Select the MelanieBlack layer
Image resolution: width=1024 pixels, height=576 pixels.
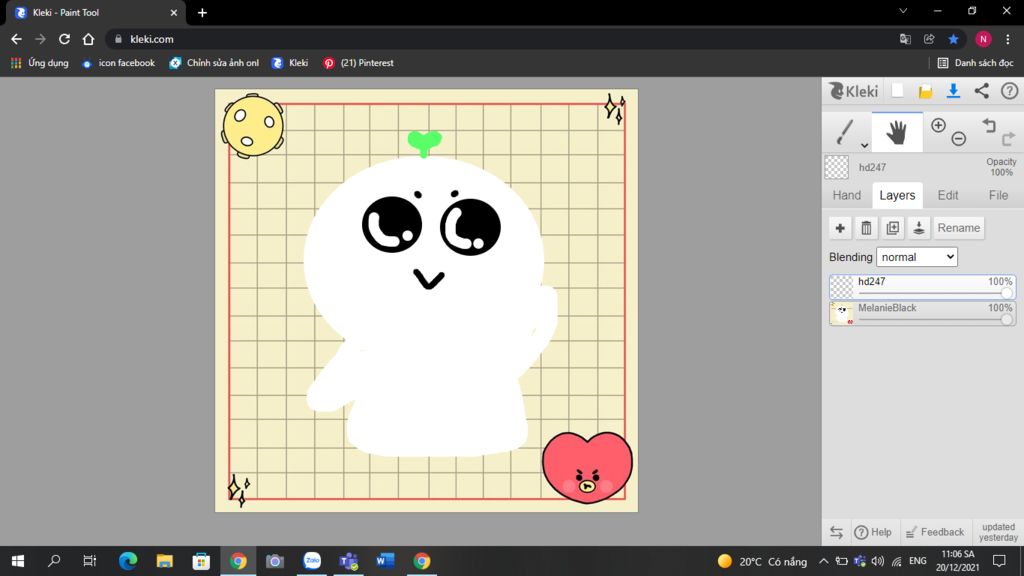coord(922,313)
